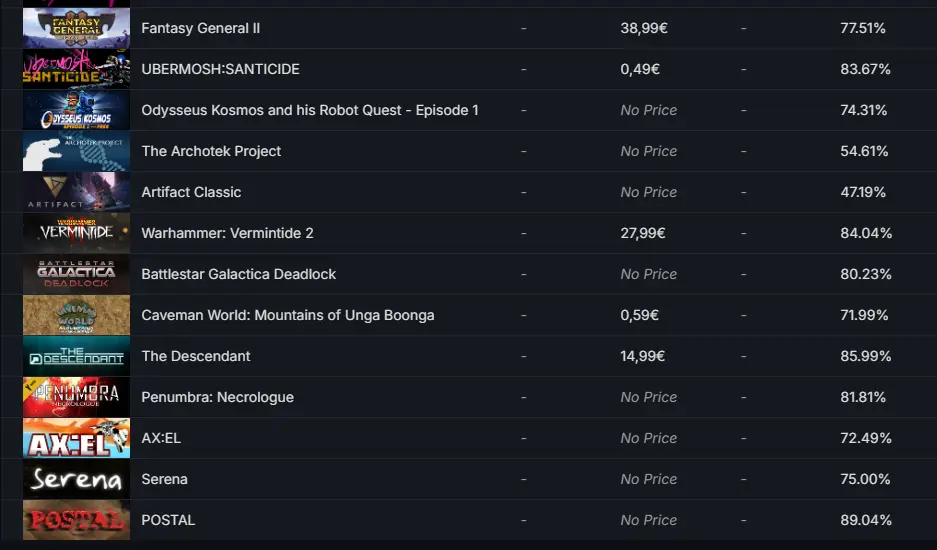Open The Descendant teal logo thumbnail
Image resolution: width=937 pixels, height=550 pixels.
pos(76,356)
